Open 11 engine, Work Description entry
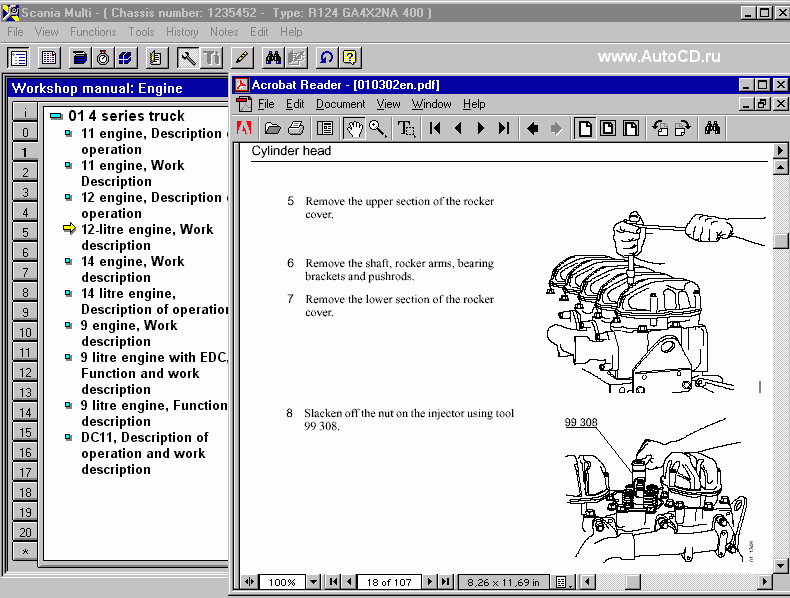 tap(133, 173)
